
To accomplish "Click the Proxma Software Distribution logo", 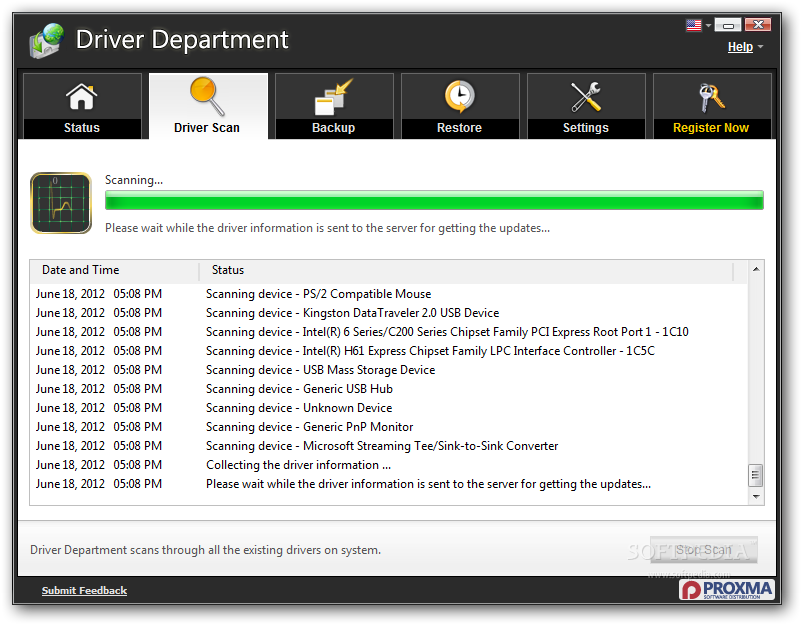I will [727, 590].
